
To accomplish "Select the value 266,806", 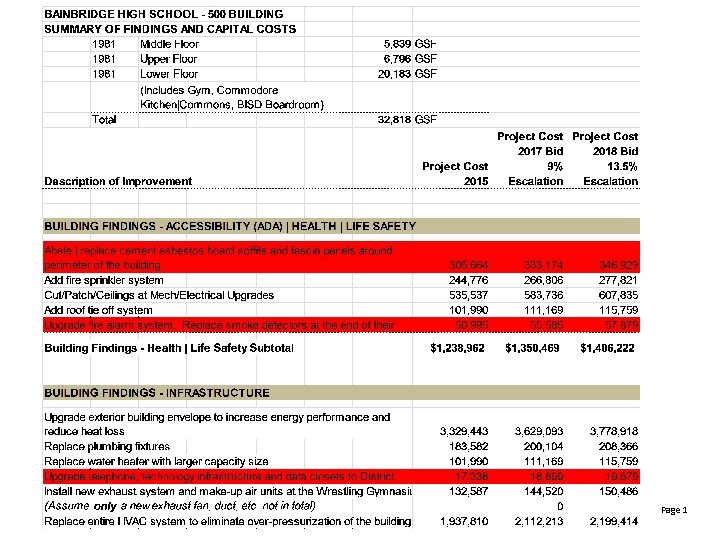I will click(543, 280).
